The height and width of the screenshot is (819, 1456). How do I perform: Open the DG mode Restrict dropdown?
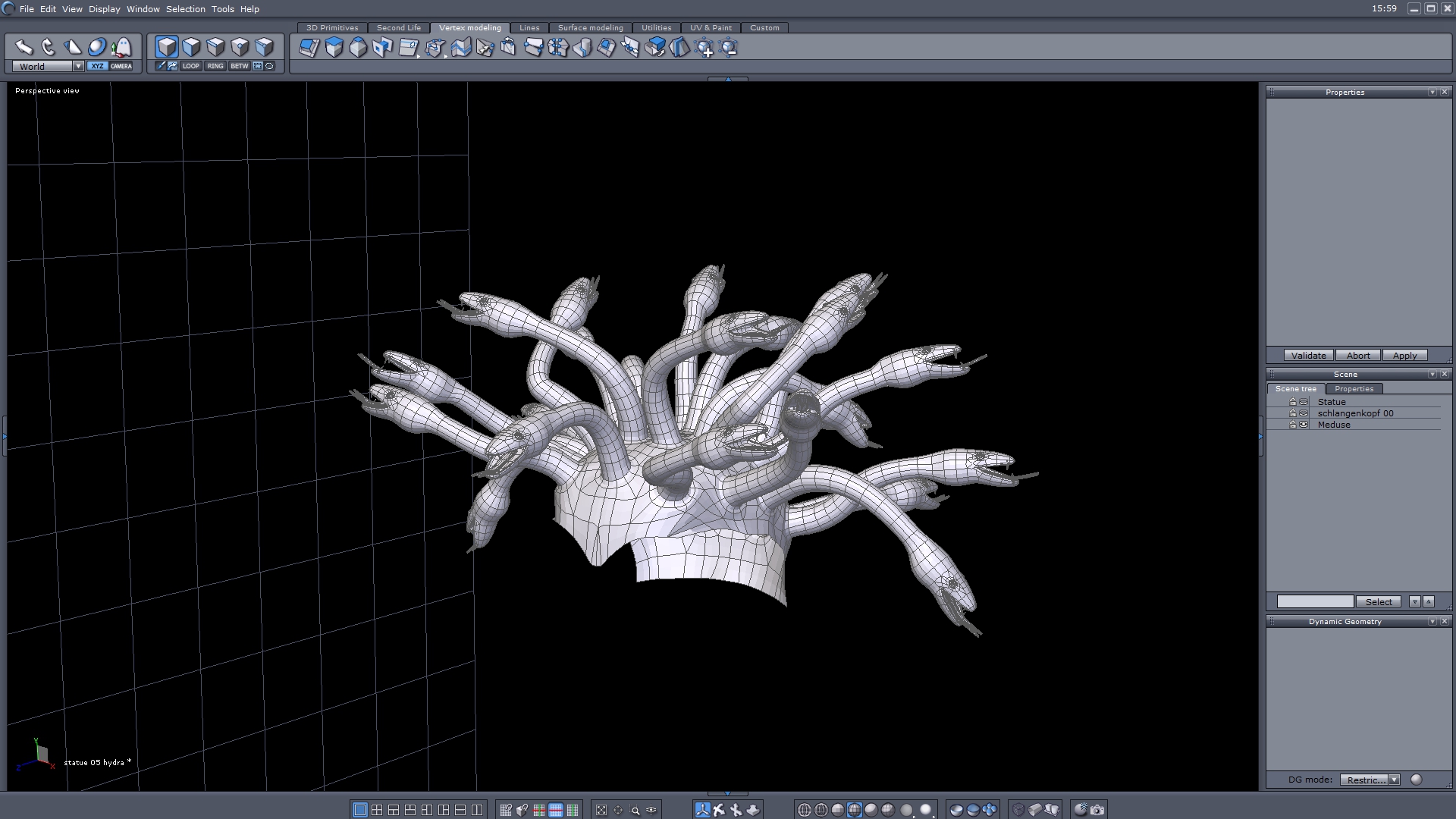pos(1394,780)
